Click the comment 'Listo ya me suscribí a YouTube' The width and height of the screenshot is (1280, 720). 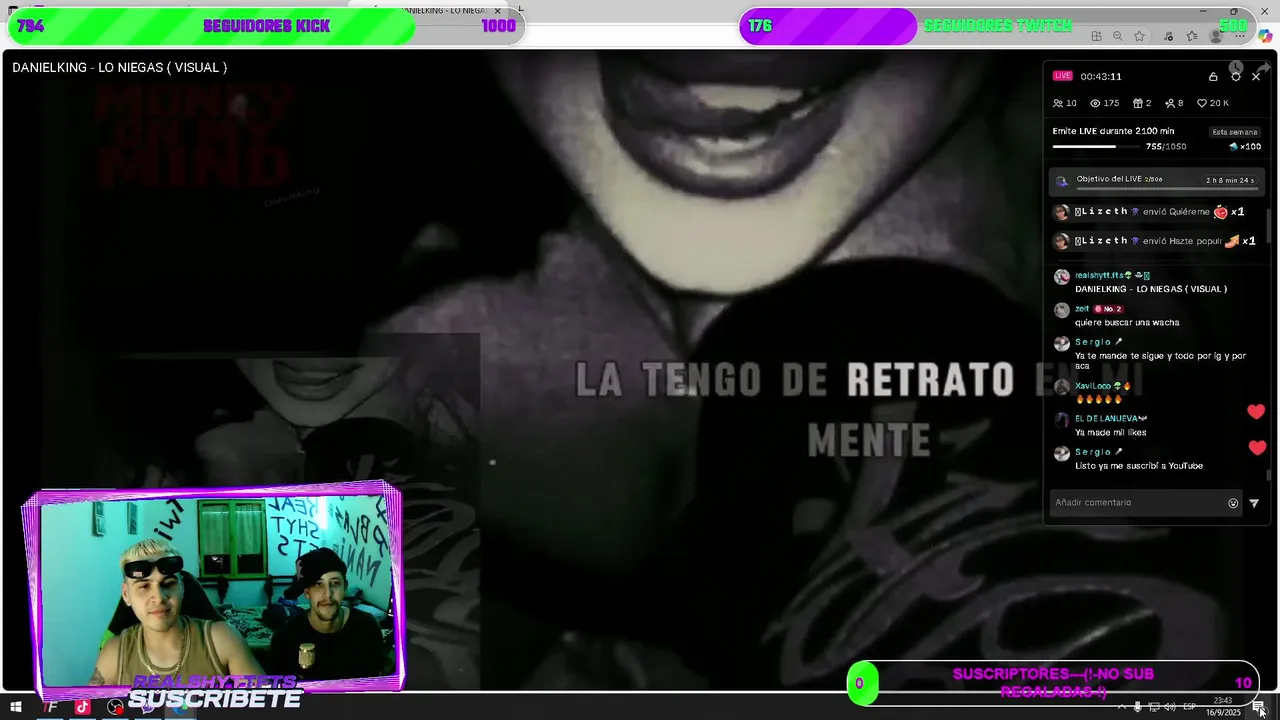(1139, 466)
